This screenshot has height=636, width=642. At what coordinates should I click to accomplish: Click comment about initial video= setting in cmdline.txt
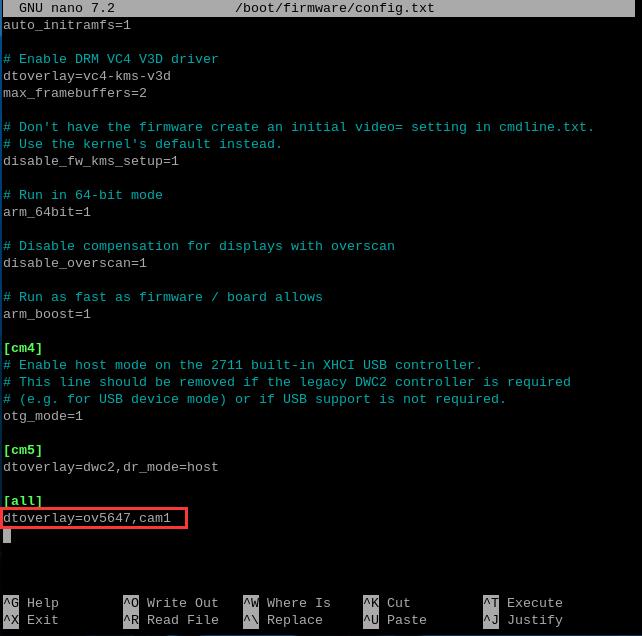pos(298,127)
